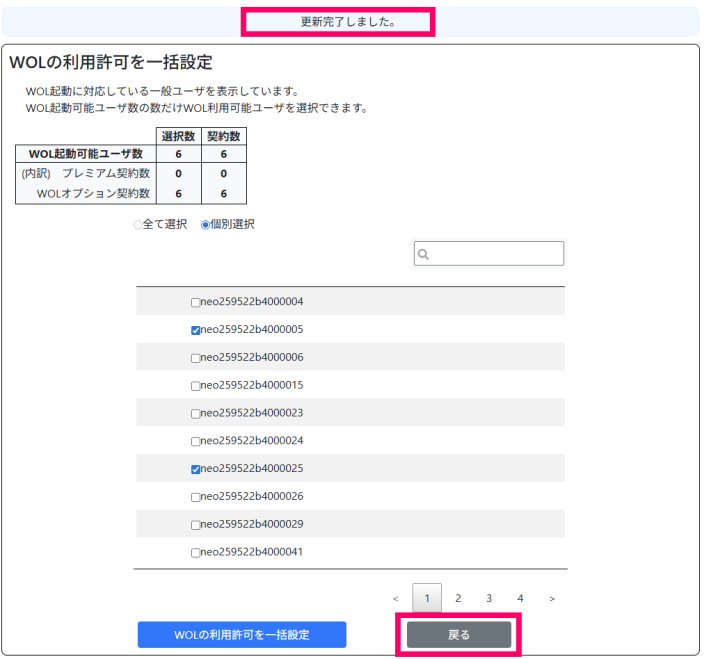Check the box for neo259522b4000029
Image resolution: width=704 pixels, height=659 pixels.
(x=195, y=525)
